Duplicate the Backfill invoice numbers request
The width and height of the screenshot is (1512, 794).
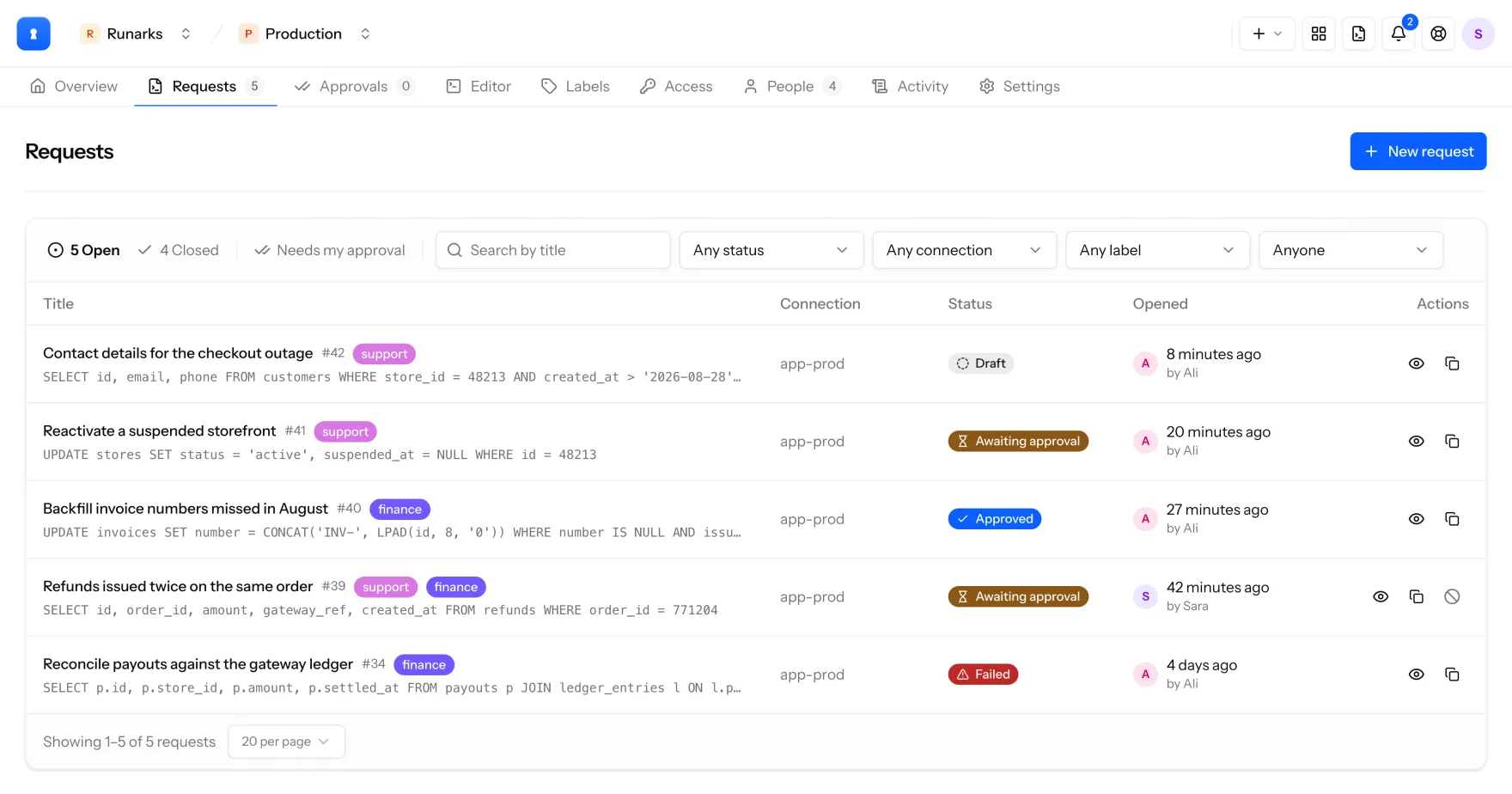click(x=1452, y=519)
